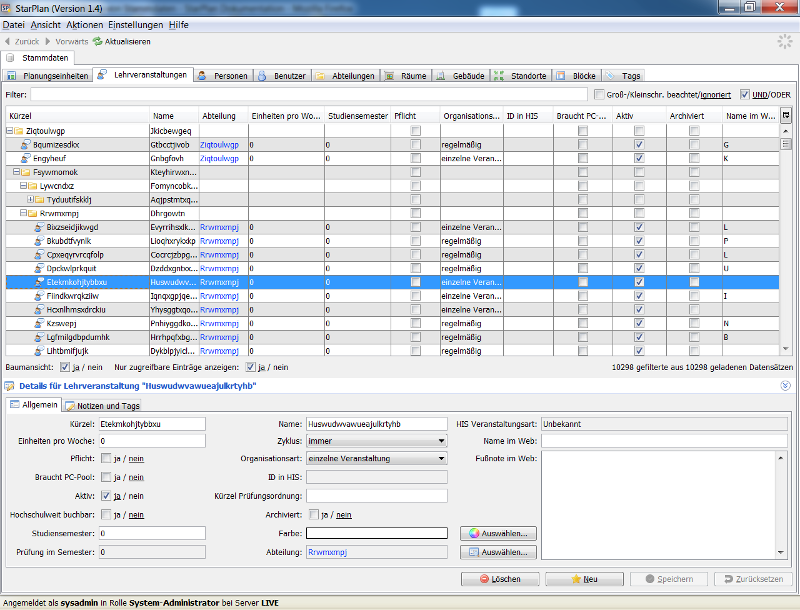Click the Allgemein tab icon
Viewport: 800px width, 610px height.
(15, 404)
